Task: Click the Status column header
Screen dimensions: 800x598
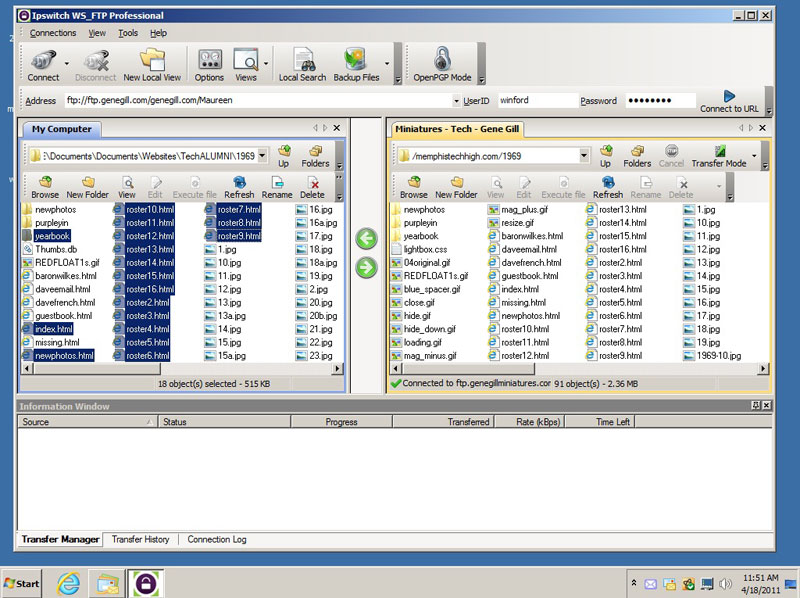Action: pyautogui.click(x=224, y=422)
